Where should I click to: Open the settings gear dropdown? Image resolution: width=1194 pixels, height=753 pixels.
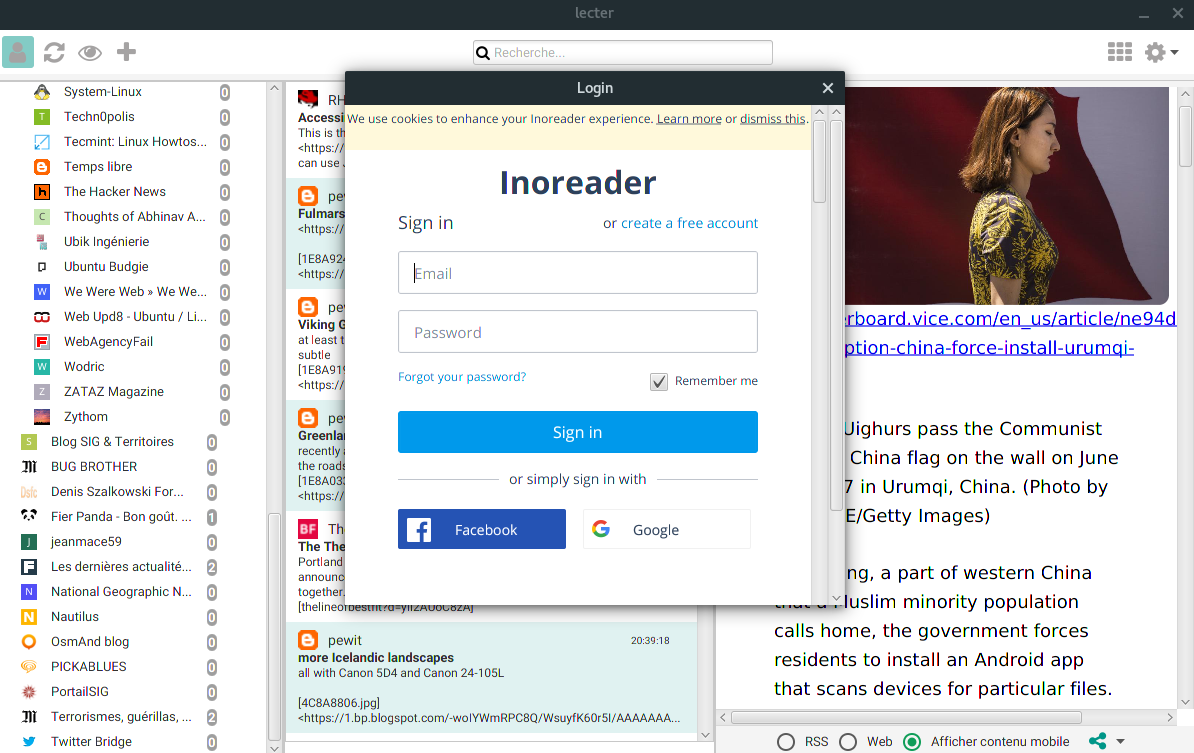click(1161, 52)
